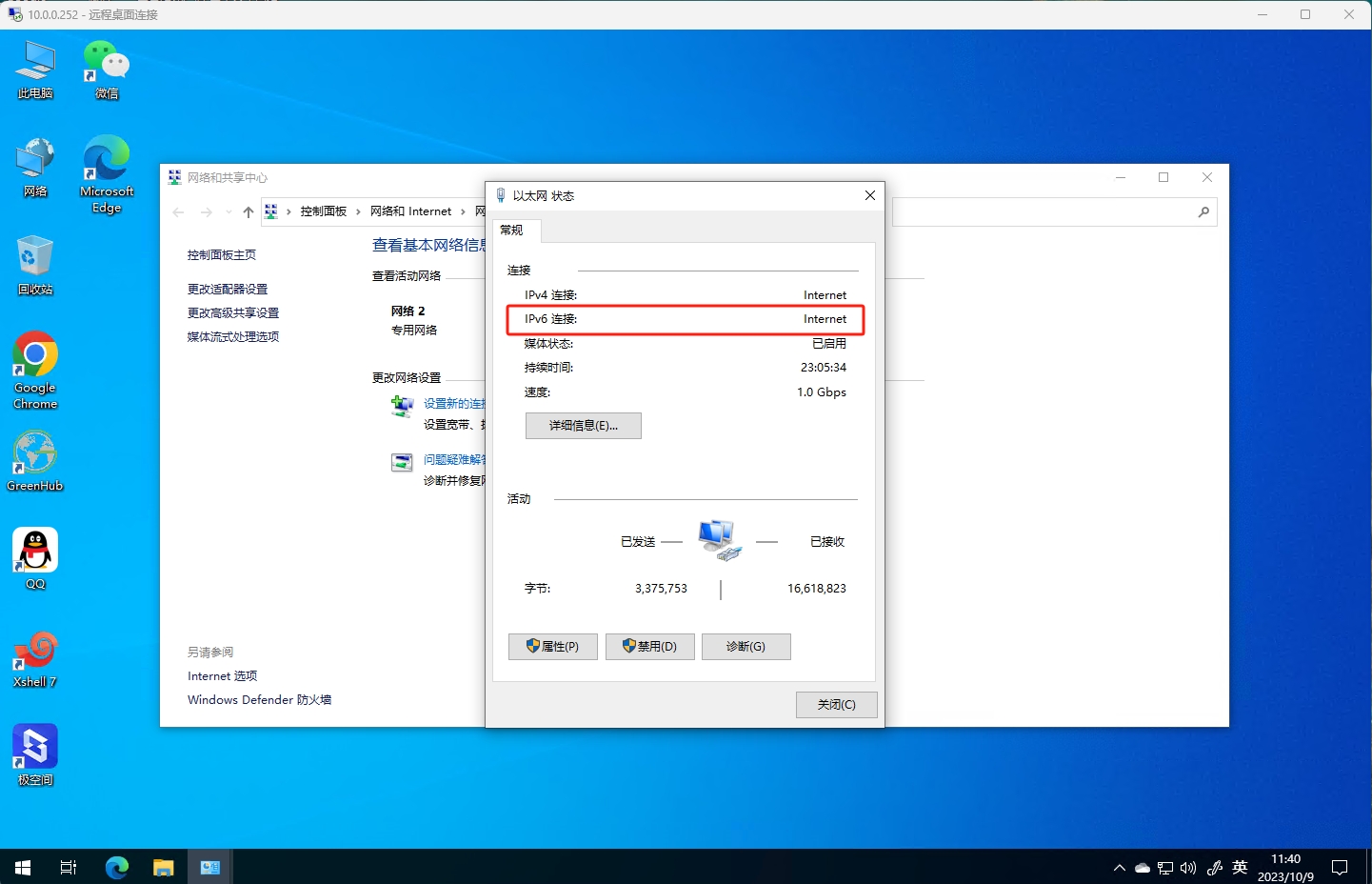1372x884 pixels.
Task: Open Windows Defender 防火墙 link
Action: 258,699
